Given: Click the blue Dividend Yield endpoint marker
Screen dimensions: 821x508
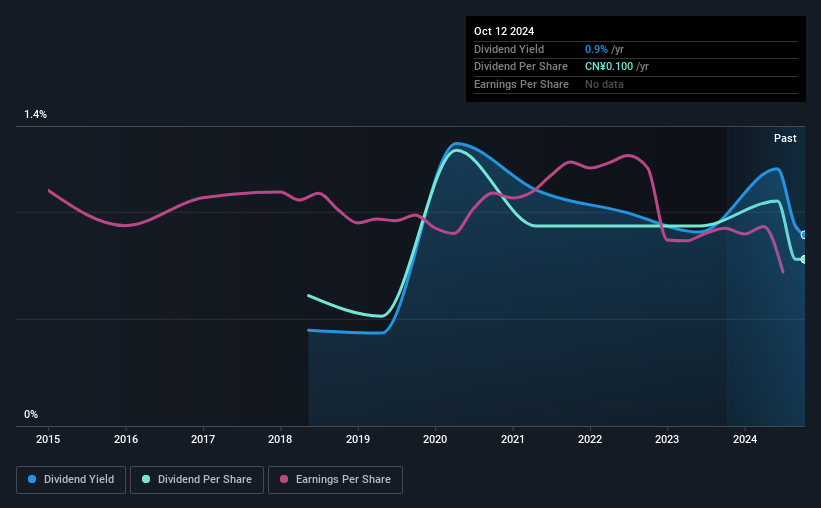Looking at the screenshot, I should 803,235.
